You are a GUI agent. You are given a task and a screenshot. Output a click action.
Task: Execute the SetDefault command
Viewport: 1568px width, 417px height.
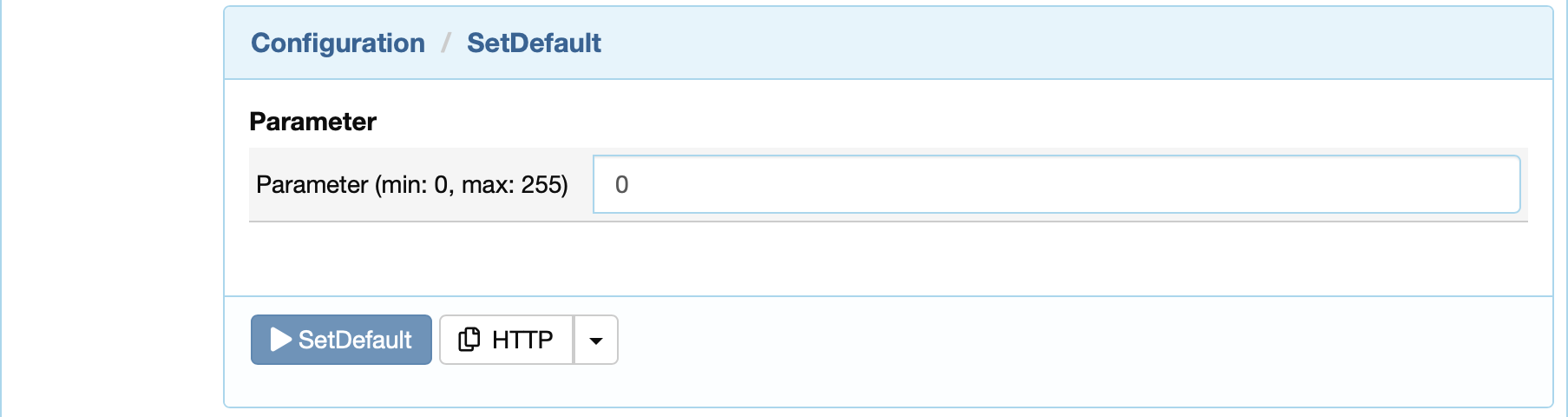coord(341,340)
